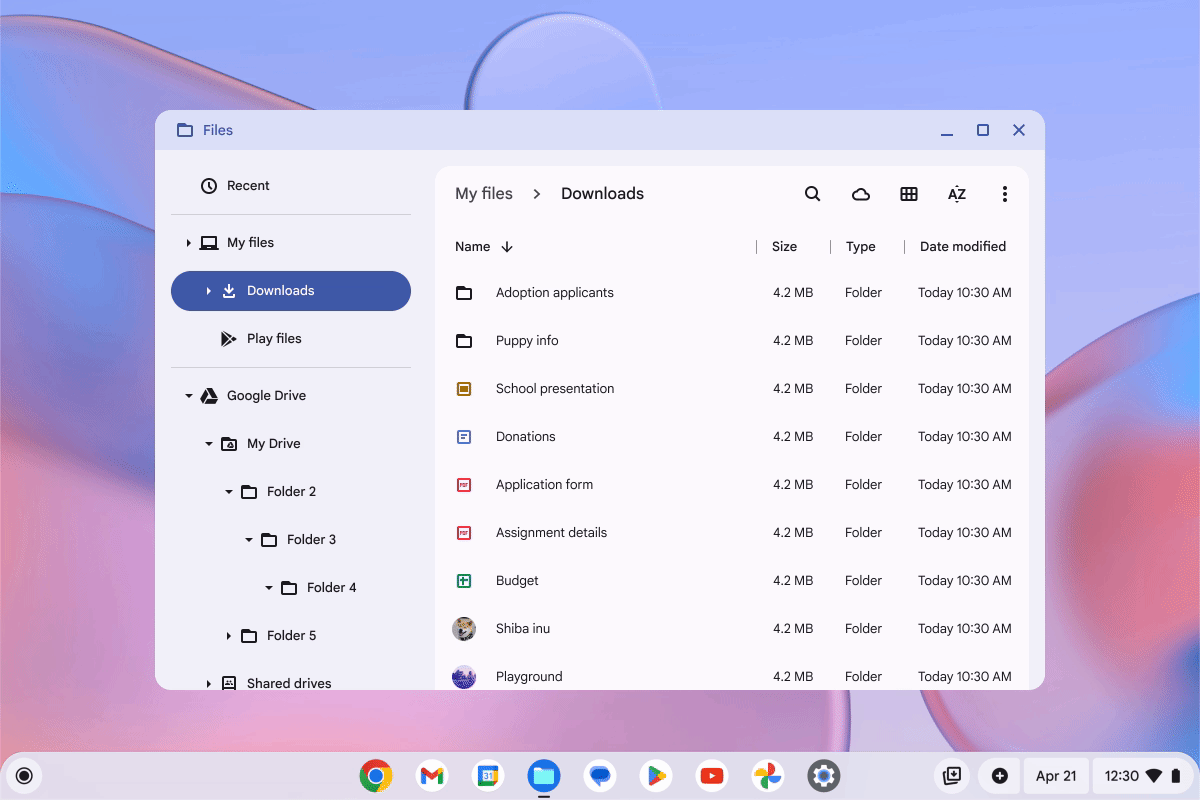
Task: Click the Downloads breadcrumb
Action: pos(602,194)
